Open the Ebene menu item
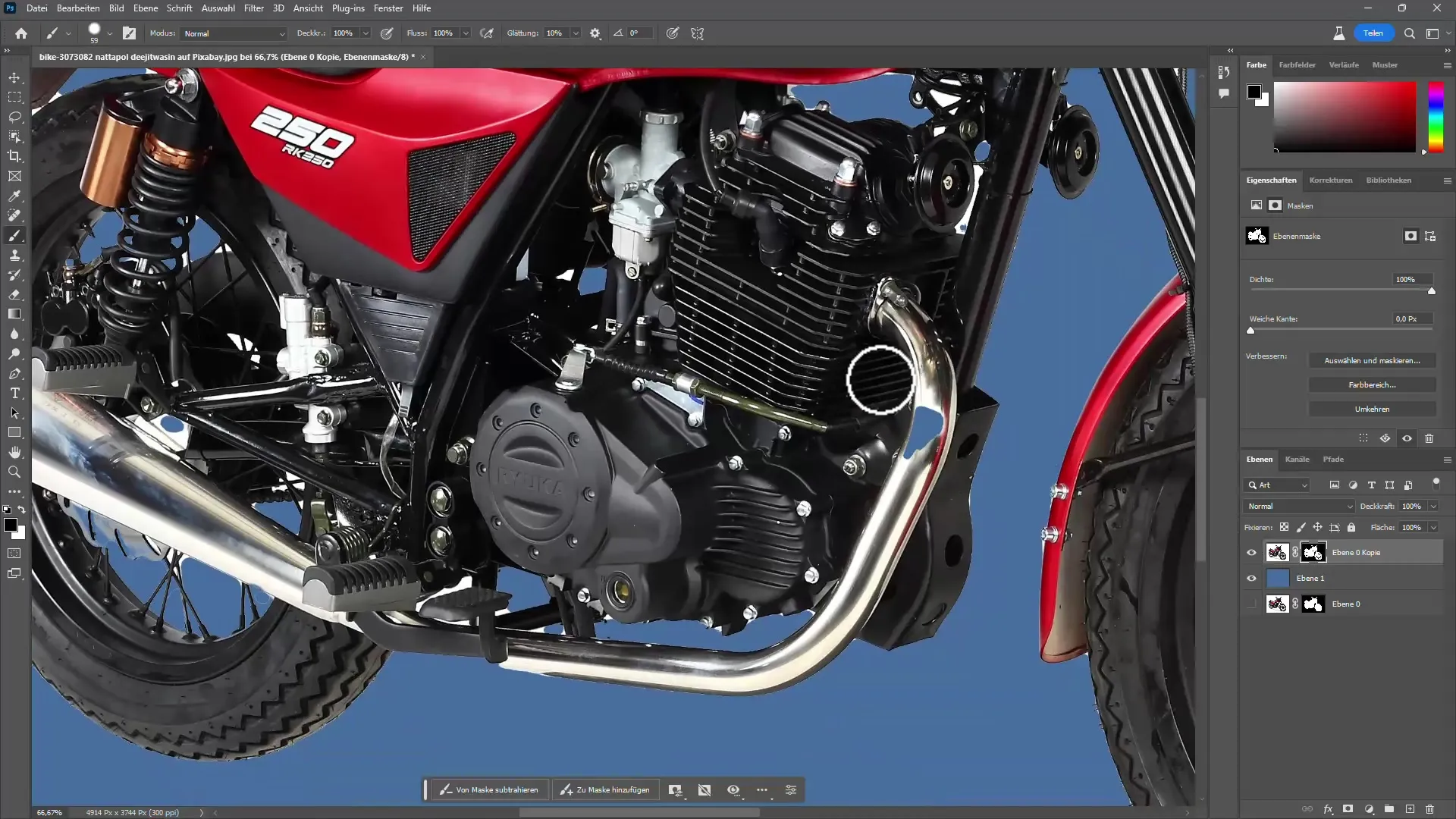This screenshot has width=1456, height=819. click(x=145, y=8)
